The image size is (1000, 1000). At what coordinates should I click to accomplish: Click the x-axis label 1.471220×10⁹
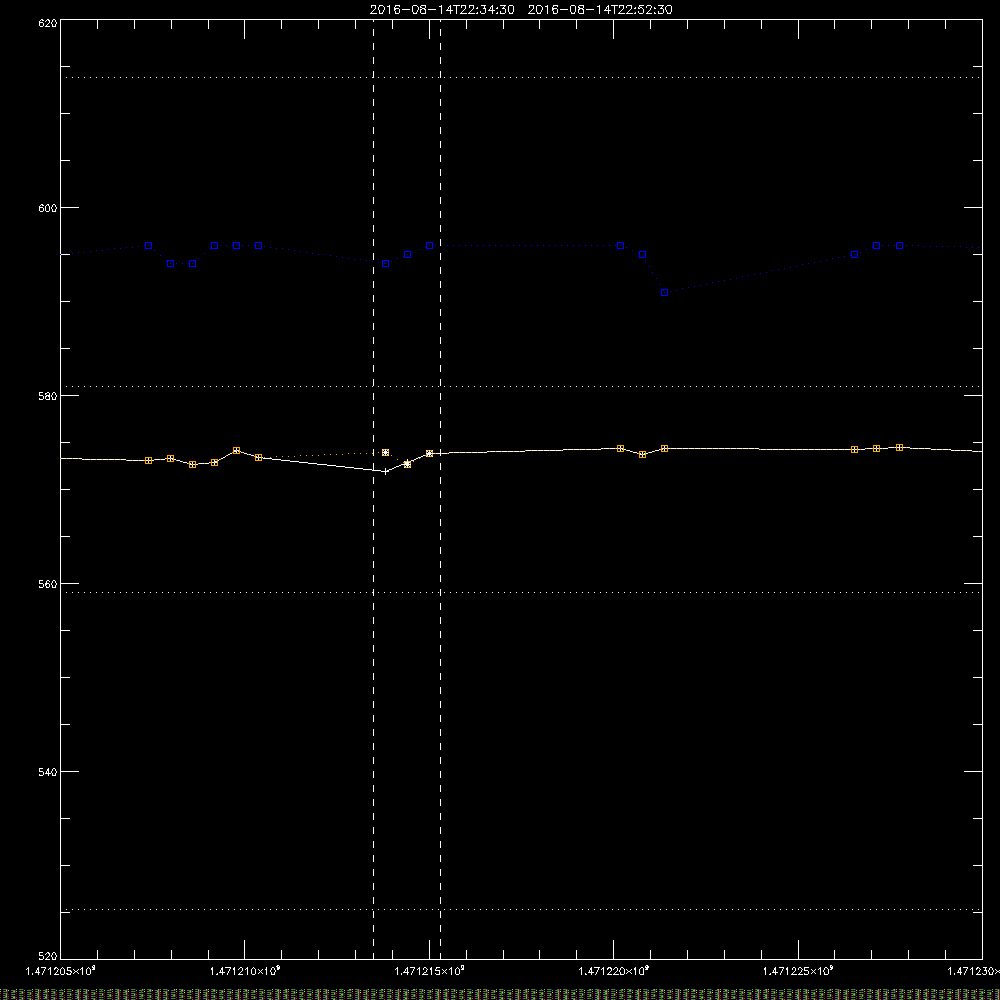tap(614, 971)
